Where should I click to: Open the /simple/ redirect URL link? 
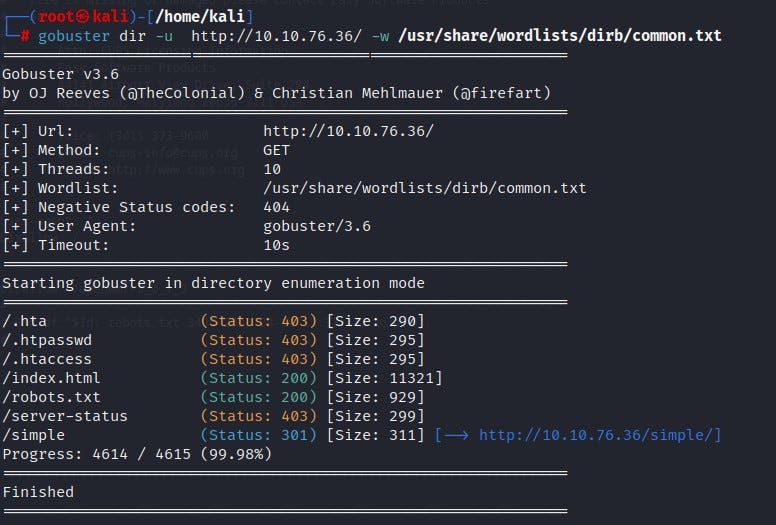tap(600, 435)
